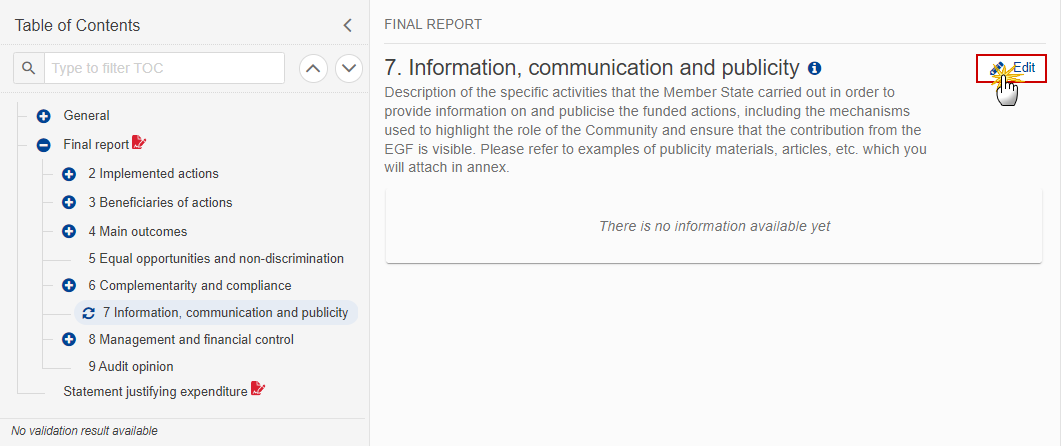Expand 6 Complementarity and compliance

coord(69,286)
